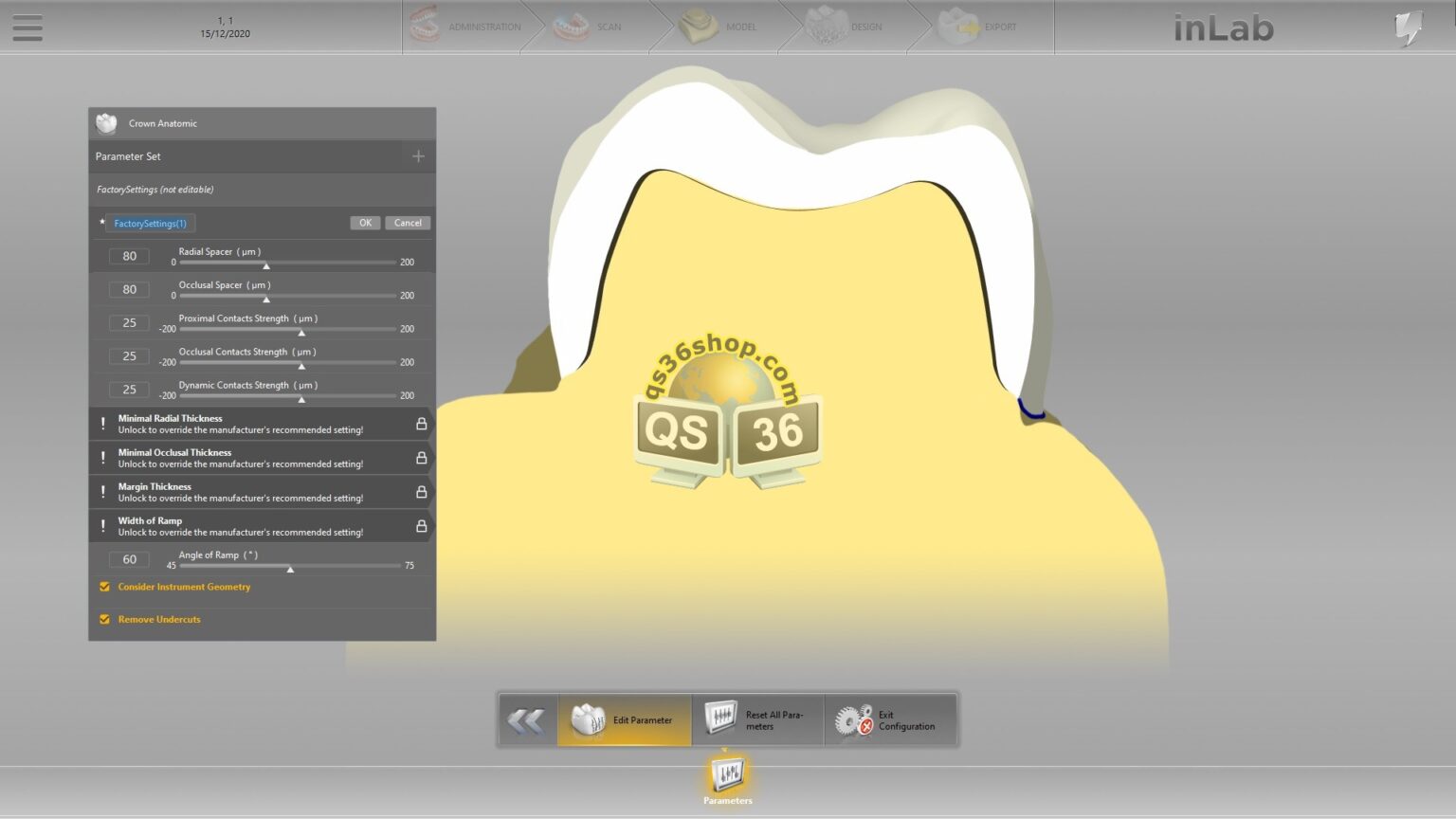The height and width of the screenshot is (819, 1456).
Task: Unlock Margin Thickness padlock
Action: (421, 492)
